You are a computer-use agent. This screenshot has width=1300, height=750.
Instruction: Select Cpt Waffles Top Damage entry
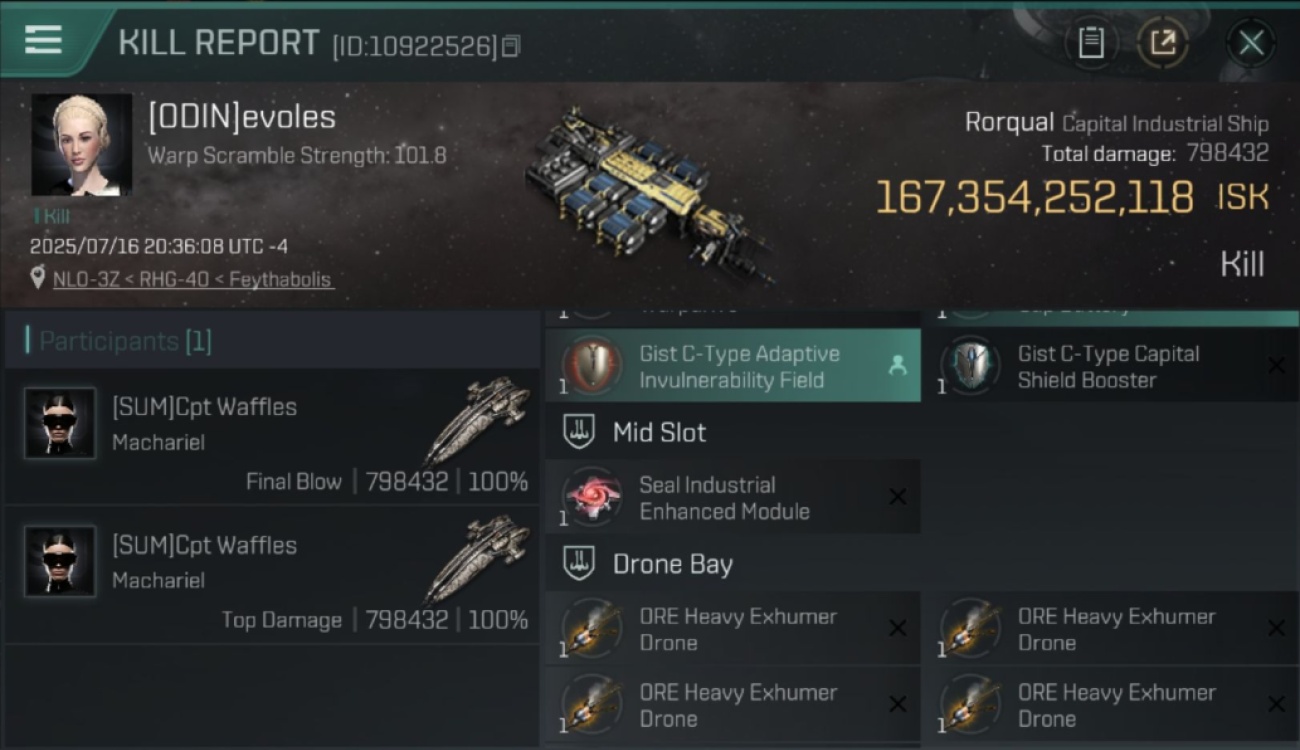tap(271, 575)
